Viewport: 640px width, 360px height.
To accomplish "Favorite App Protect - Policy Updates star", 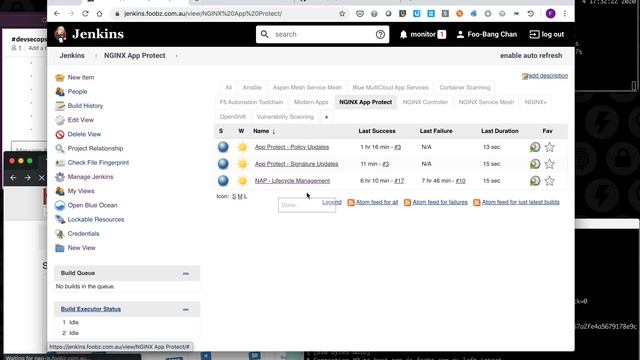I will click(x=549, y=147).
